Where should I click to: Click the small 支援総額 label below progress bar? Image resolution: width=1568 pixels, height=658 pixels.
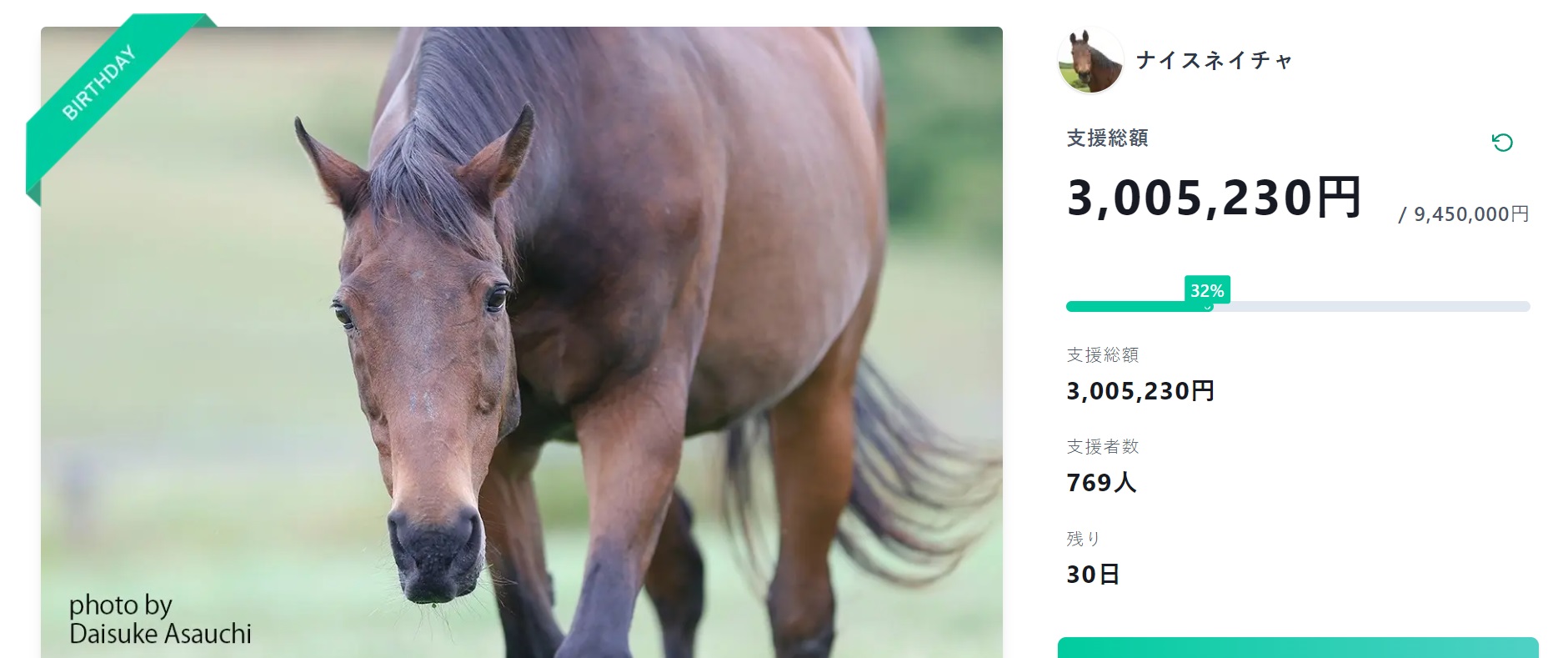[x=1102, y=355]
